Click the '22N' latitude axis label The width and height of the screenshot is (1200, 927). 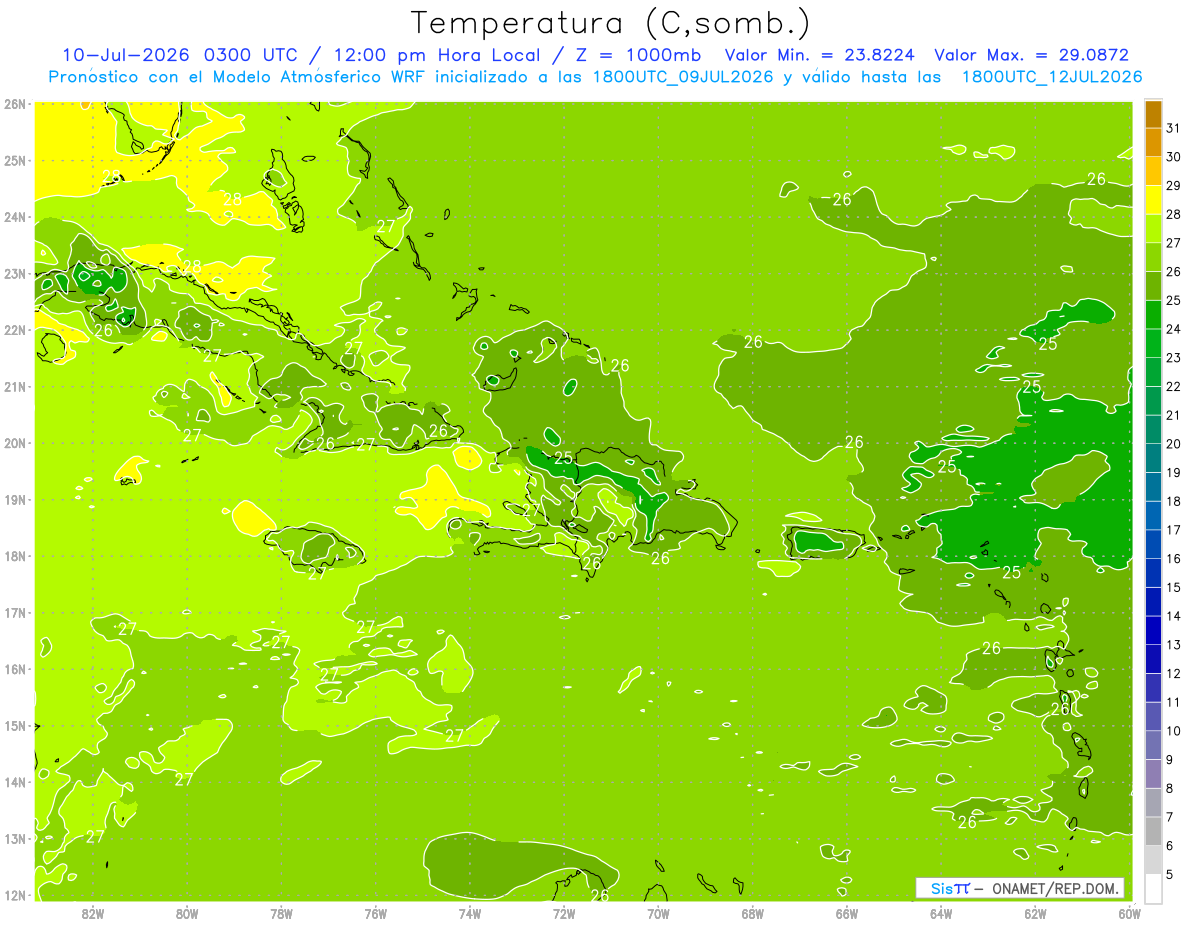(14, 330)
